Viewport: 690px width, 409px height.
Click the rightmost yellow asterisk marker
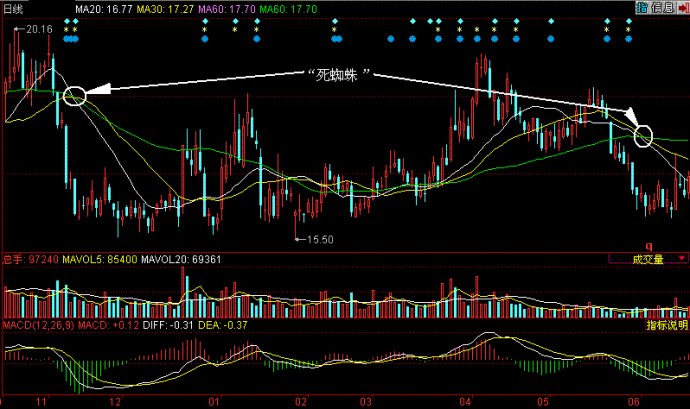click(x=628, y=30)
